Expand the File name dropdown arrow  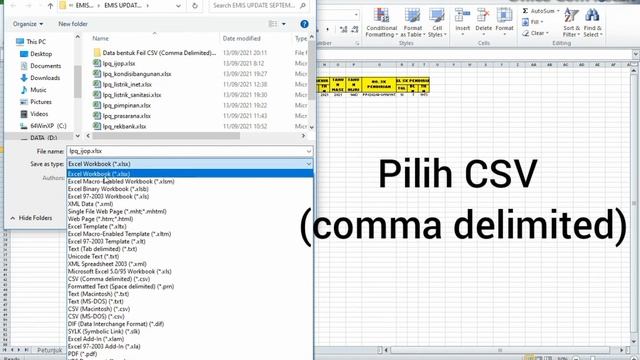tap(309, 151)
